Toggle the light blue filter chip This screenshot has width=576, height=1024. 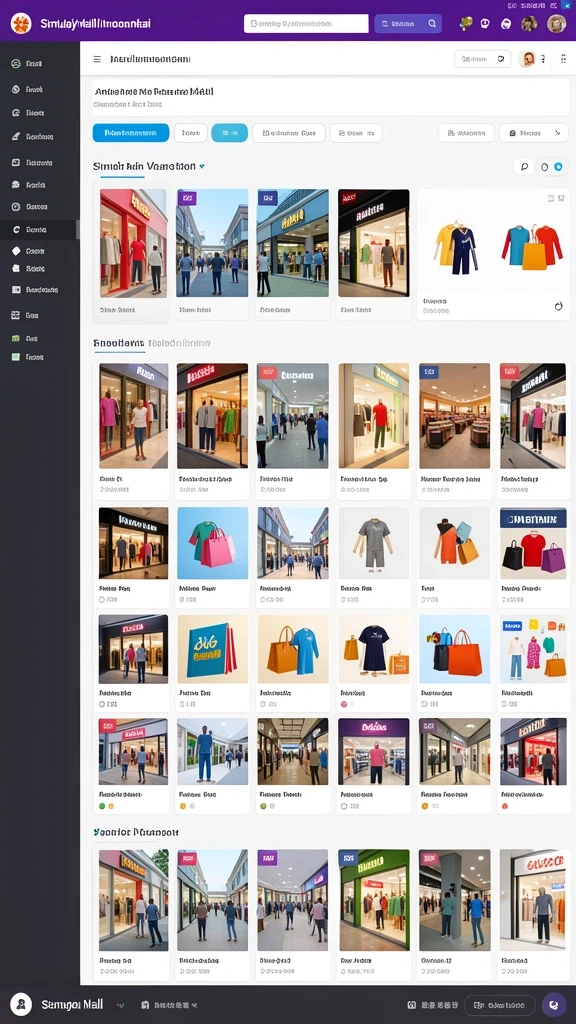[229, 133]
